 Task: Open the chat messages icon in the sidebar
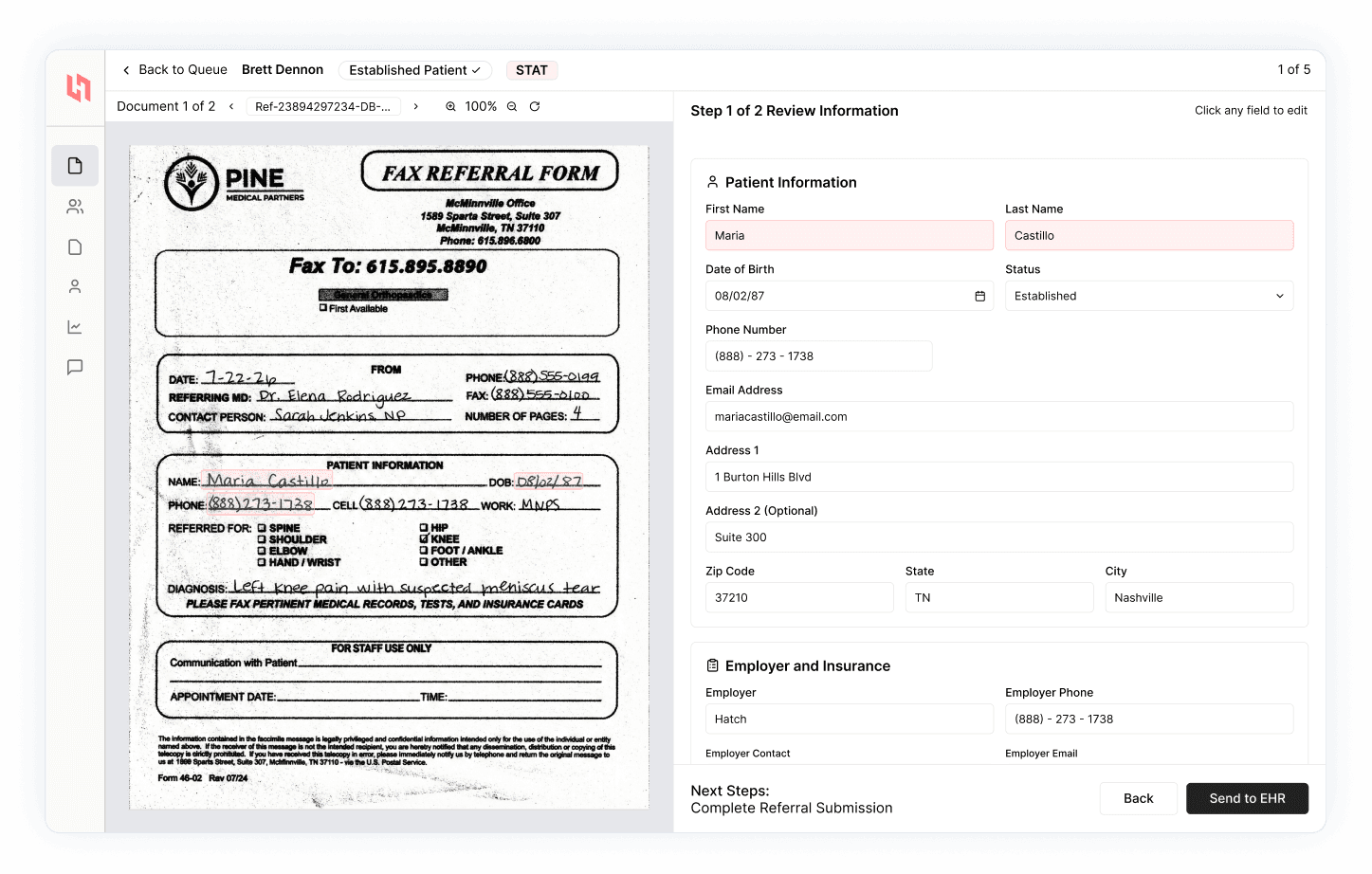coord(75,367)
